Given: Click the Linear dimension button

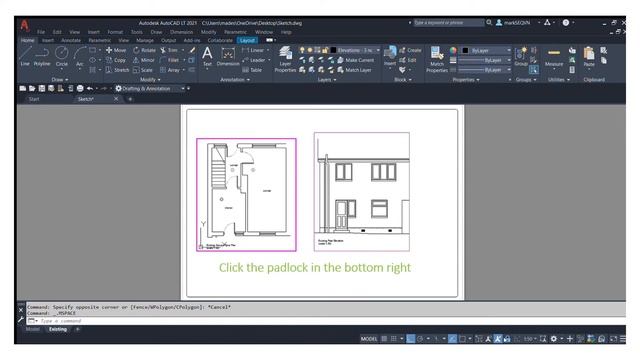Looking at the screenshot, I should pyautogui.click(x=253, y=50).
